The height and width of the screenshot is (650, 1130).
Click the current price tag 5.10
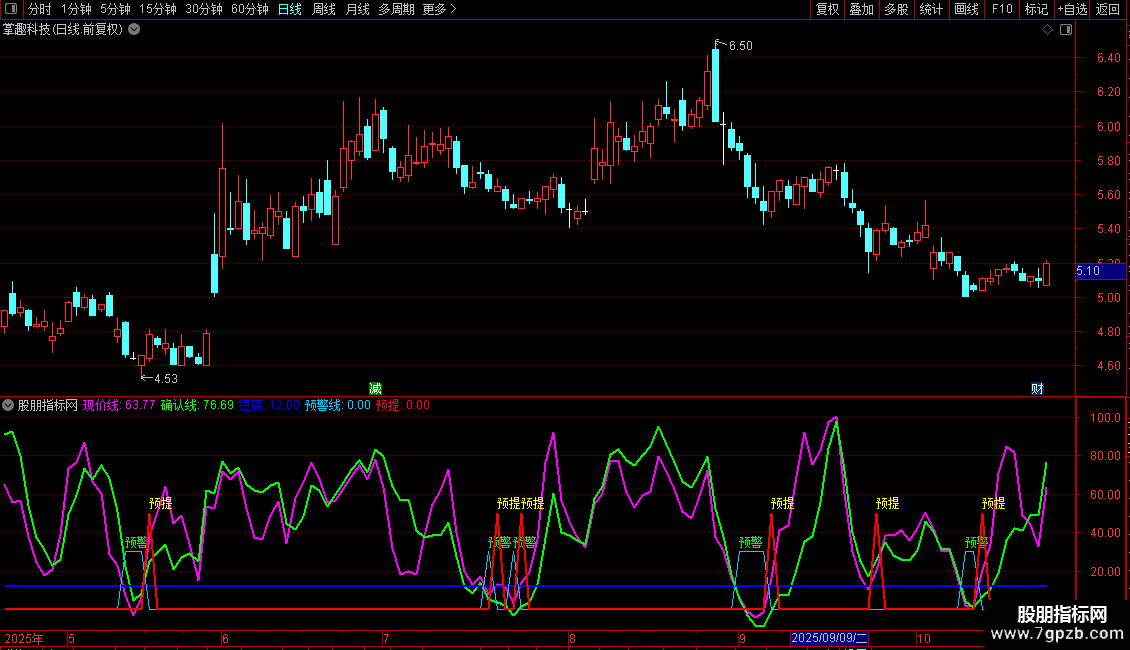click(x=1100, y=271)
